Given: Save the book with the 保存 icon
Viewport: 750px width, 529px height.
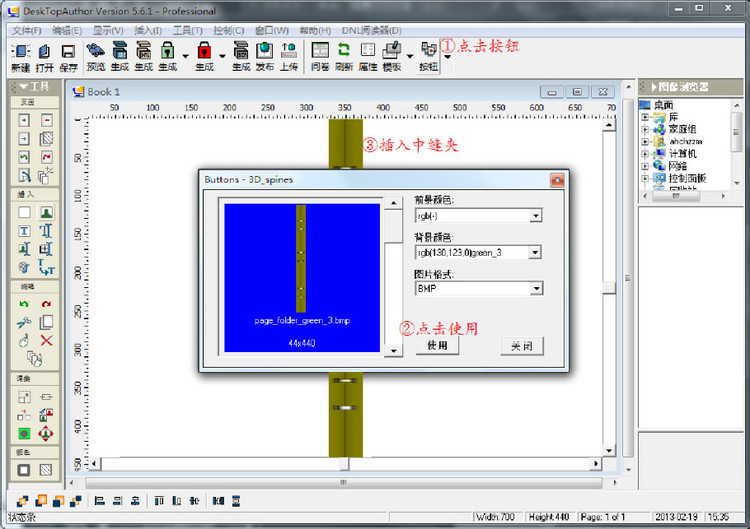Looking at the screenshot, I should pos(68,57).
